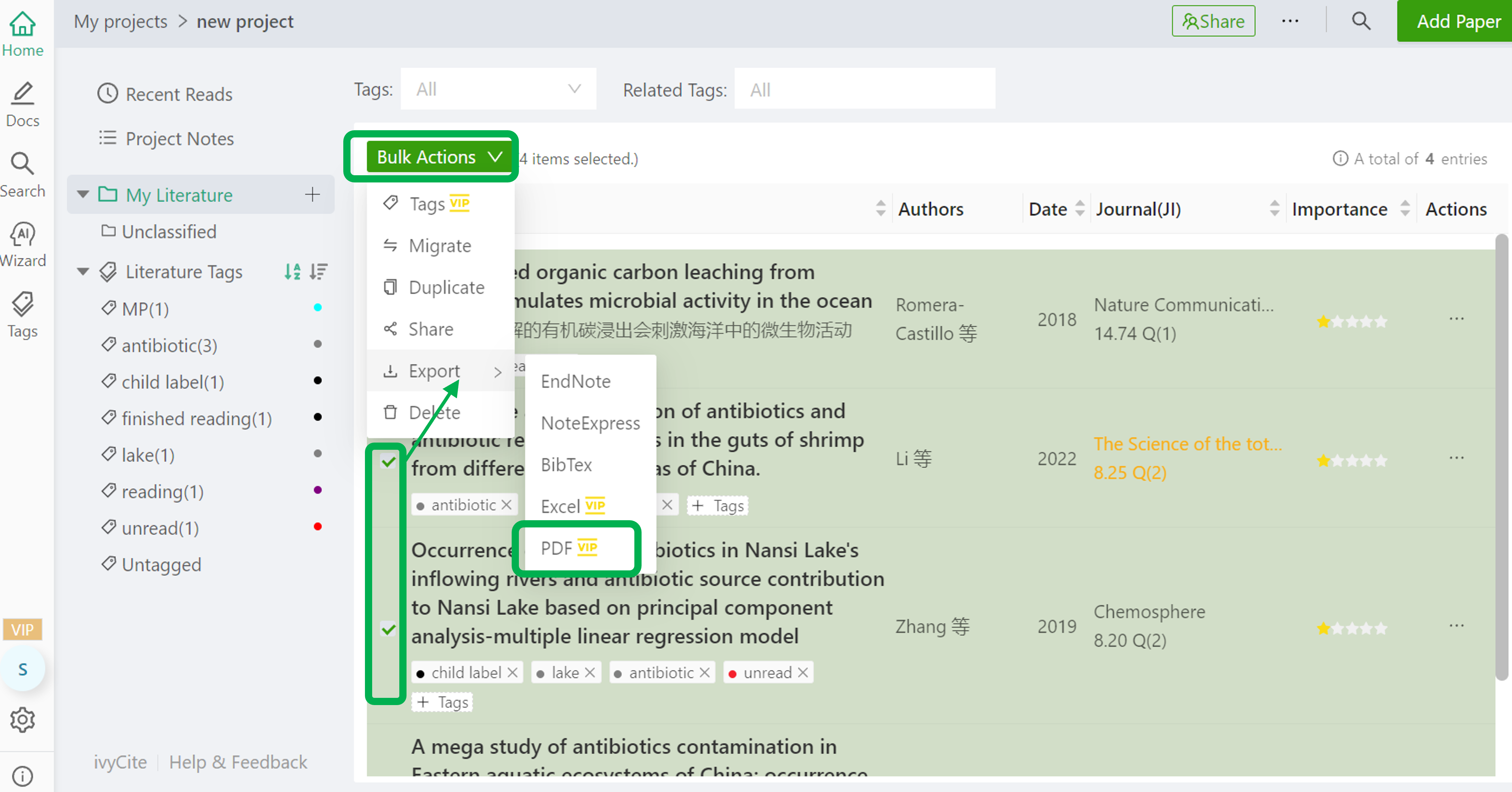Open the Docs sidebar icon
This screenshot has height=792, width=1512.
[x=22, y=104]
